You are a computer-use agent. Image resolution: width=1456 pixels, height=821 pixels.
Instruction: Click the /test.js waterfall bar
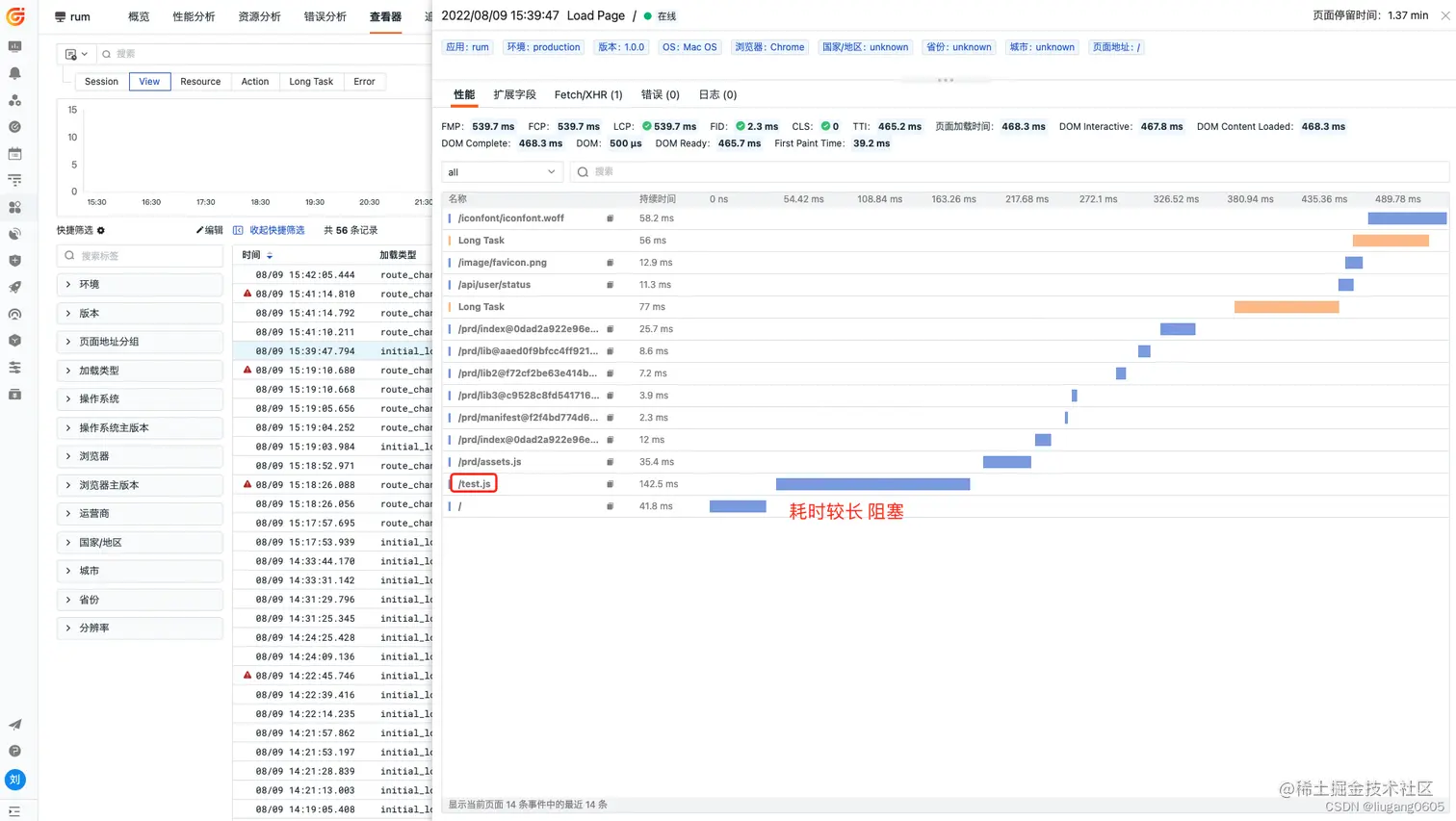872,484
